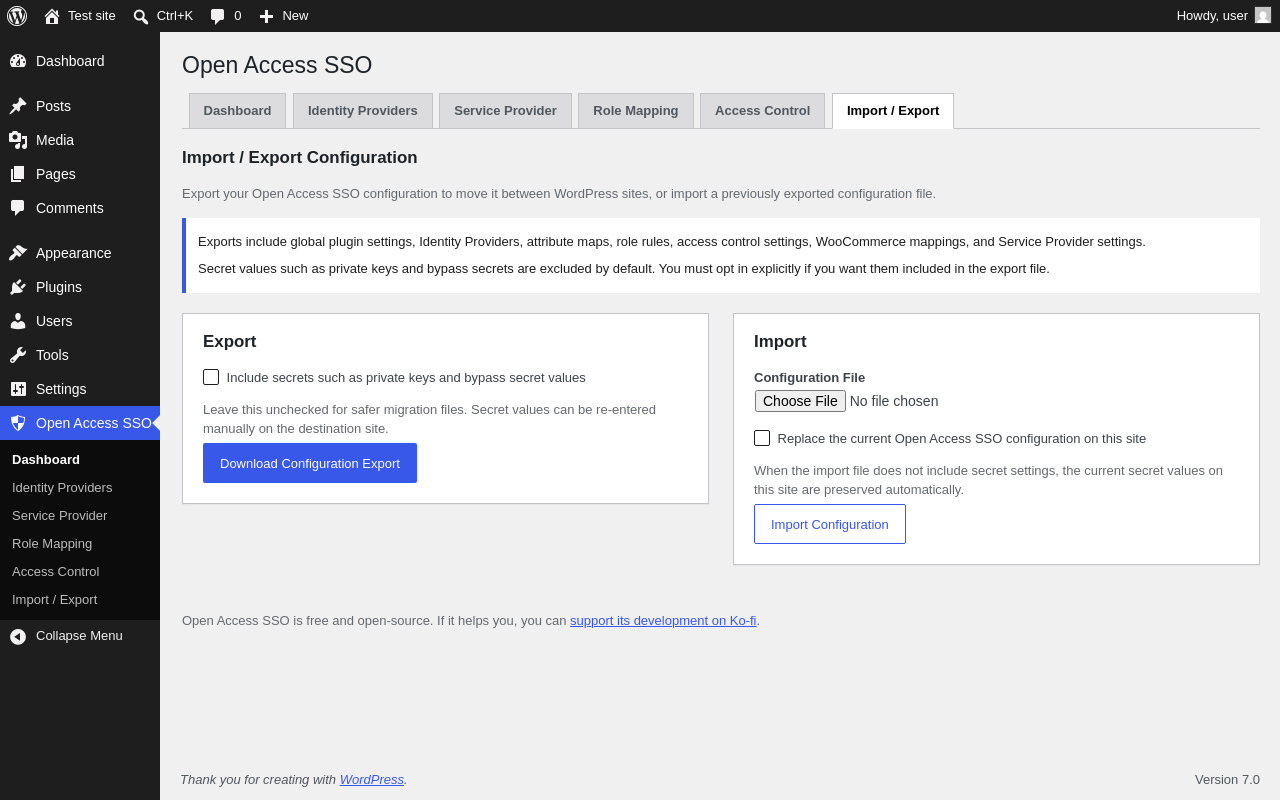Open Dashboard under Open Access SSO submenu
The height and width of the screenshot is (800, 1280).
click(x=46, y=460)
